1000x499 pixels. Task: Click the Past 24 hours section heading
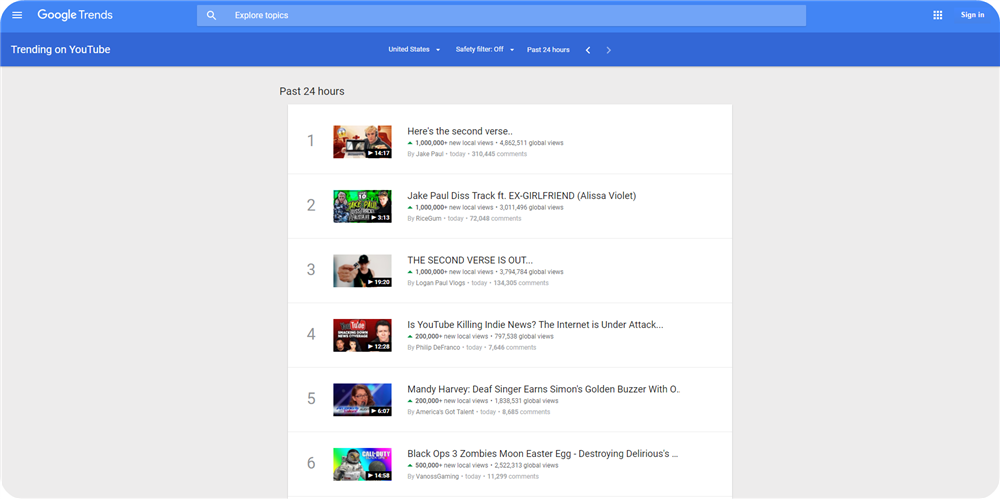pyautogui.click(x=312, y=91)
